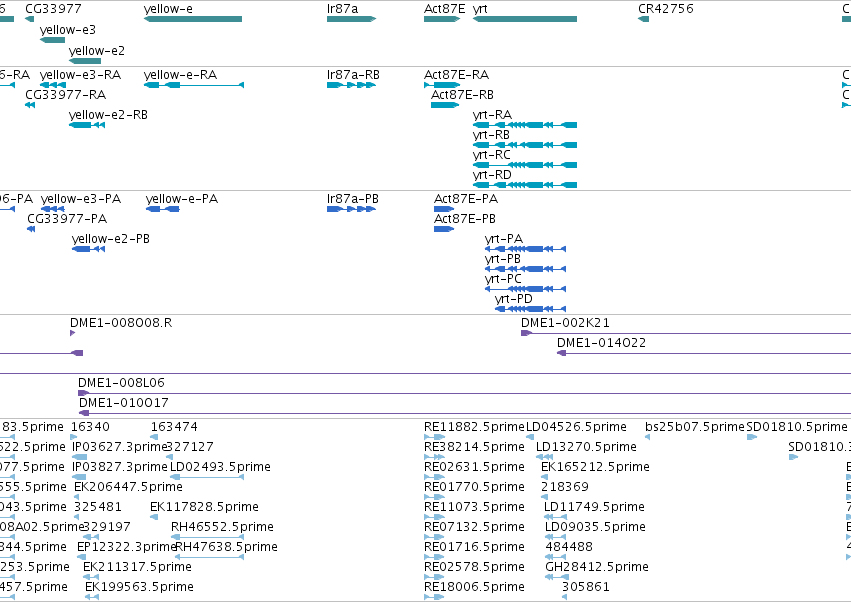Click the Ir87a gene label
Image resolution: width=851 pixels, height=602 pixels.
342,9
